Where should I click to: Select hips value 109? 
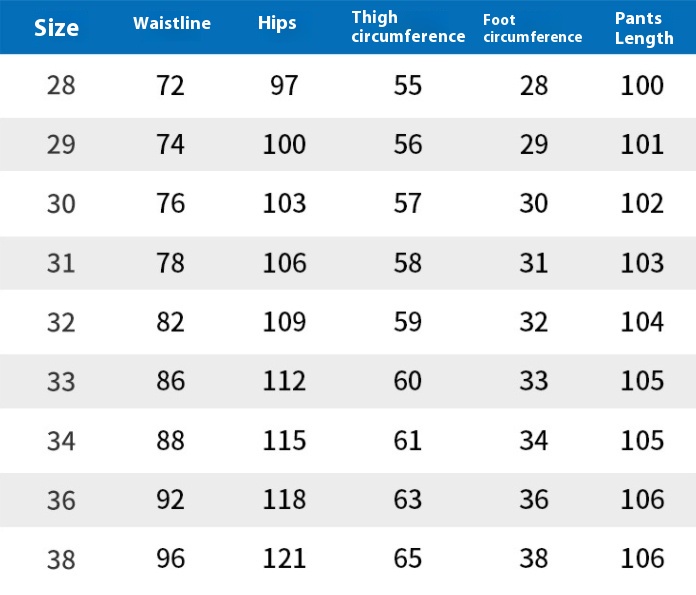pyautogui.click(x=284, y=322)
